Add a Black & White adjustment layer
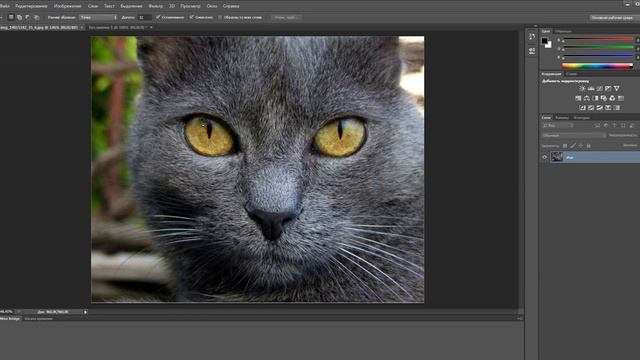Screen dimensions: 640x360 (x=595, y=98)
